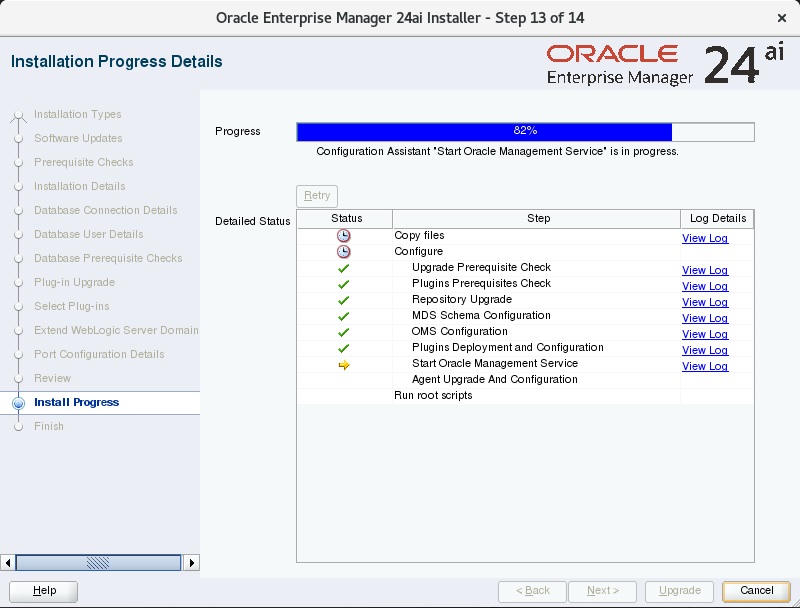This screenshot has width=800, height=608.
Task: Click the Help button
Action: [44, 591]
